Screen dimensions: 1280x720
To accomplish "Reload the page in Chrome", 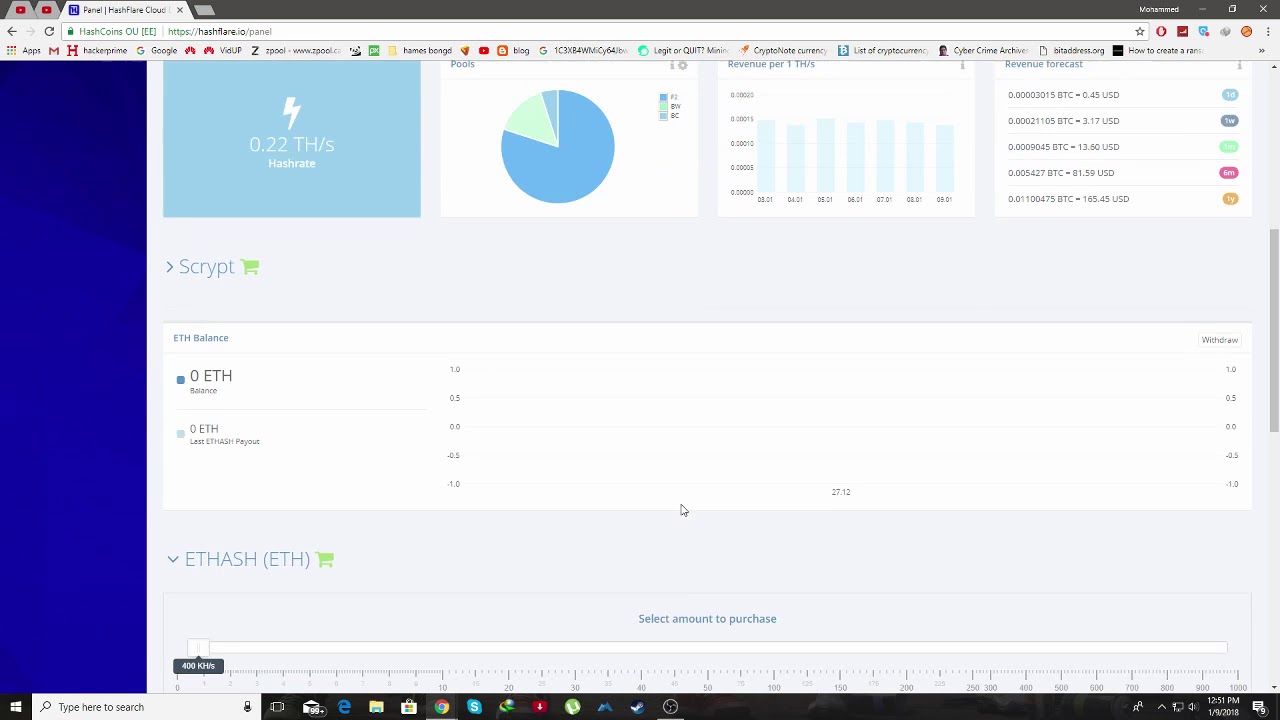I will [x=49, y=31].
